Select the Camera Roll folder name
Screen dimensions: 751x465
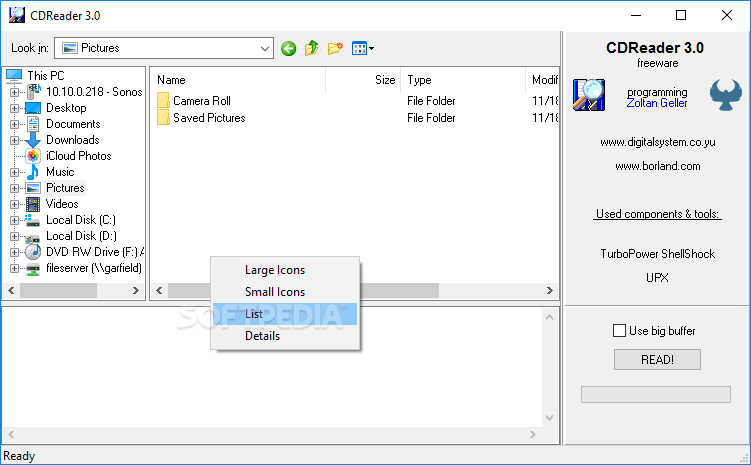click(x=202, y=101)
